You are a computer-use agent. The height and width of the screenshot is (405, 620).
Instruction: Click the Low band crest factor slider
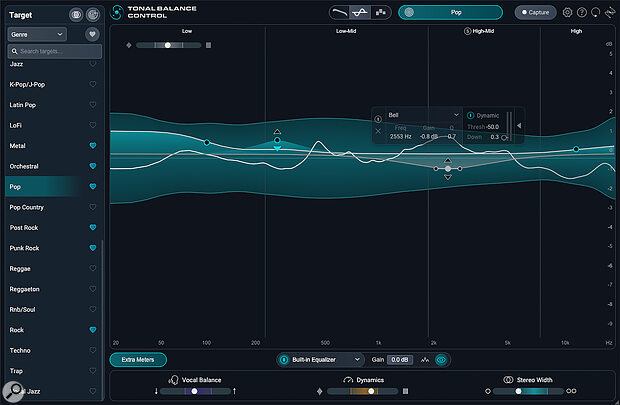pos(168,45)
